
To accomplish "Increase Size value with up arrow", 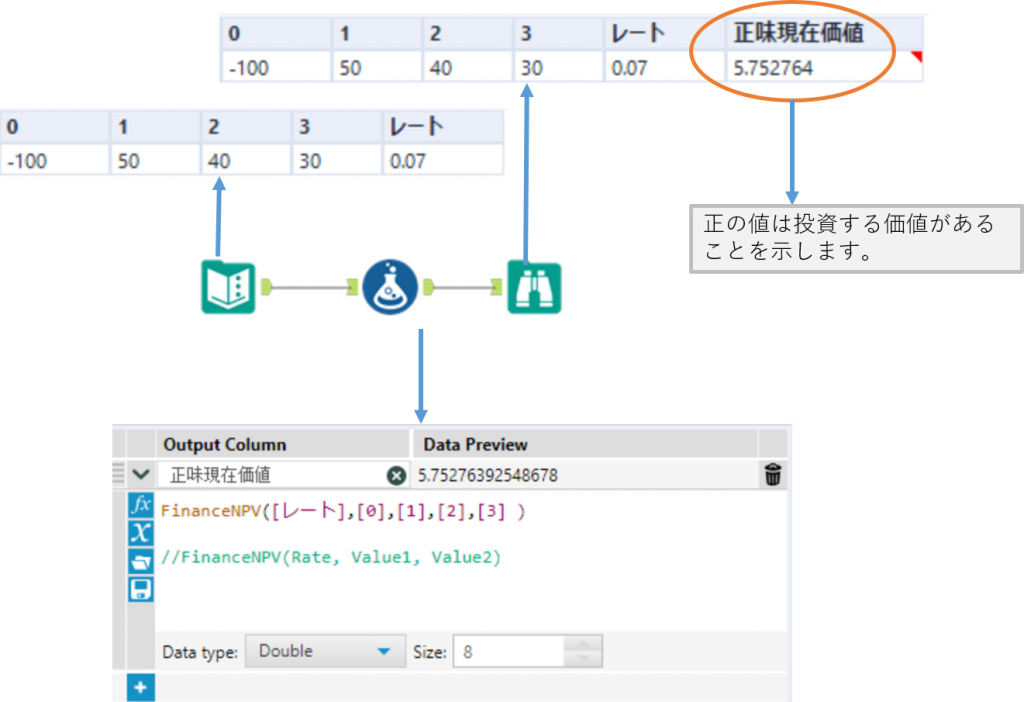I will pos(585,643).
